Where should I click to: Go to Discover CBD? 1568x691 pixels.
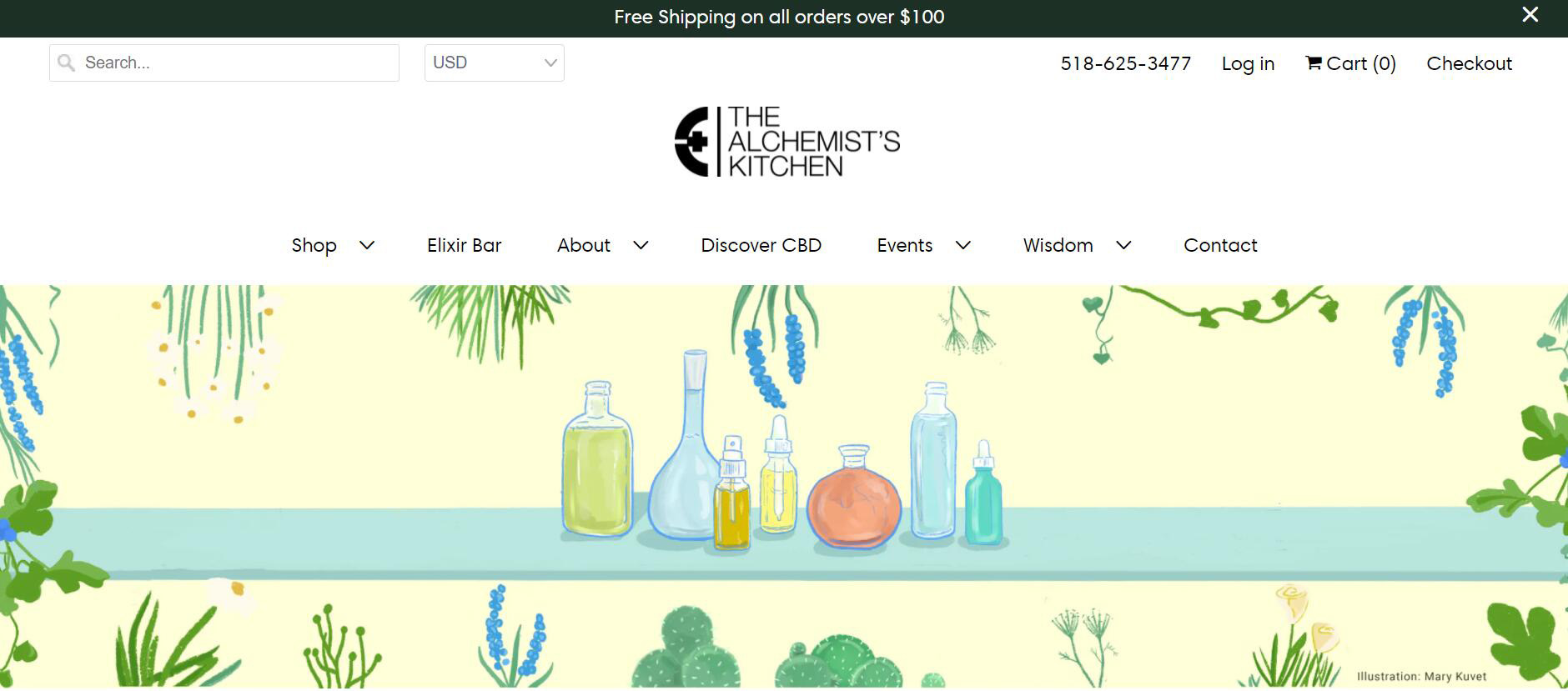coord(761,246)
